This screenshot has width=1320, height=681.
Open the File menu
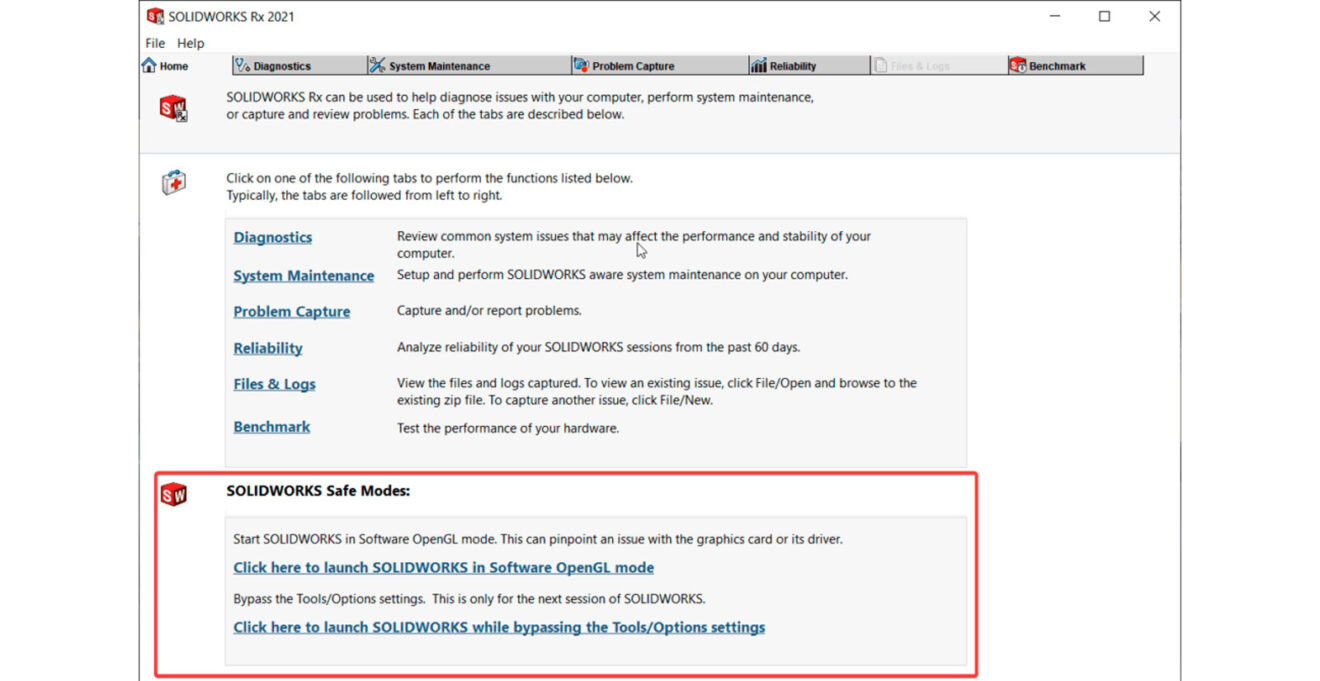click(155, 43)
